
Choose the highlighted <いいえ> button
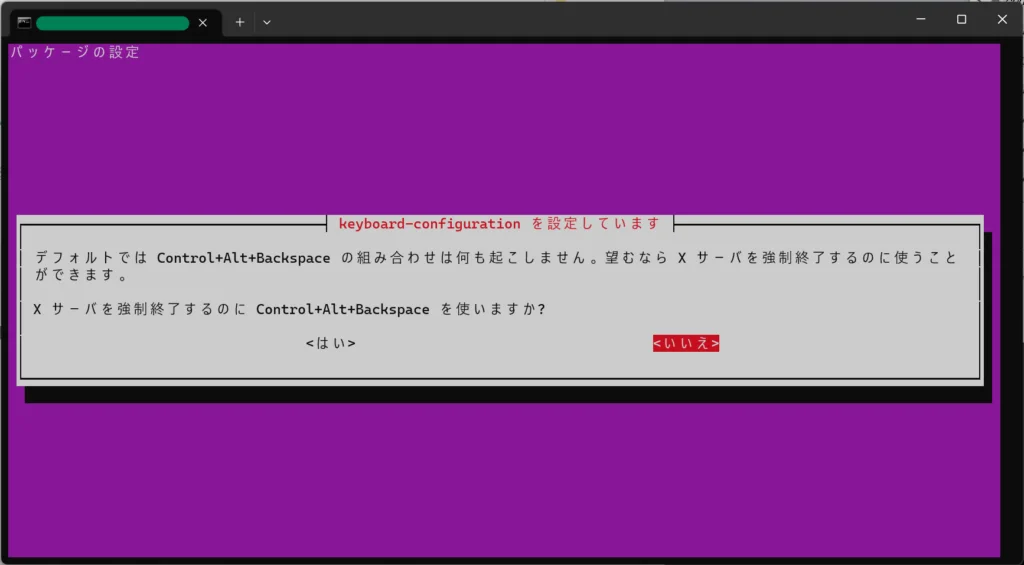click(686, 344)
